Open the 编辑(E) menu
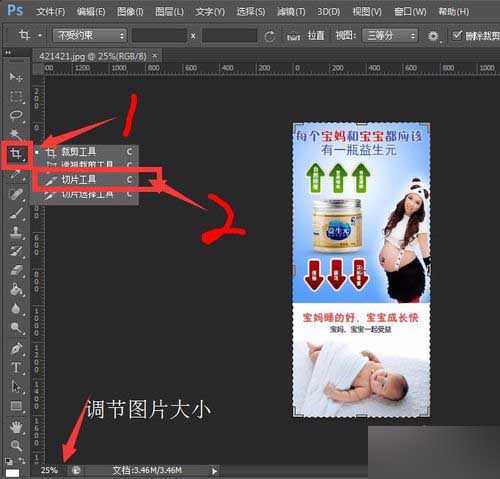This screenshot has height=479, width=500. [x=91, y=12]
